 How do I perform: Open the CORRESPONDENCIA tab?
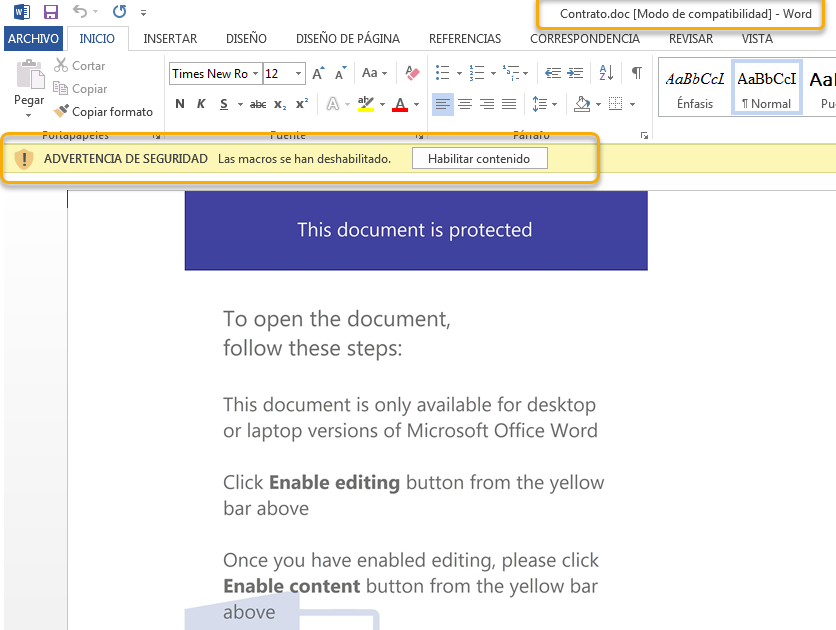coord(584,38)
